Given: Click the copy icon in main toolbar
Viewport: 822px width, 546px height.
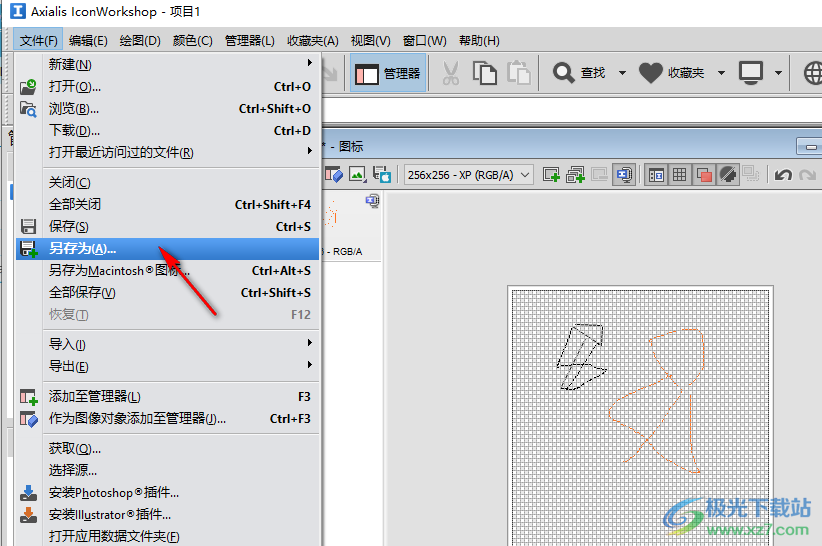Looking at the screenshot, I should 484,73.
